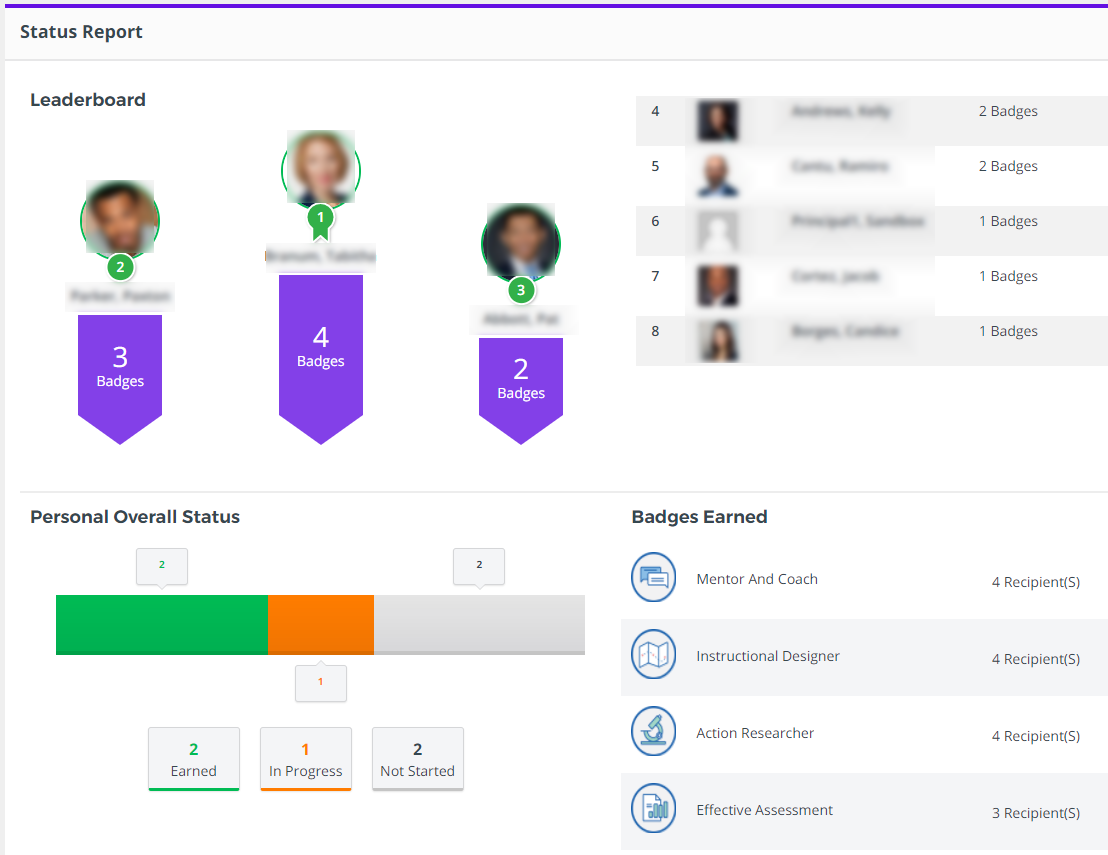1108x855 pixels.
Task: Open the Effective Assessment chart badge icon
Action: click(654, 809)
